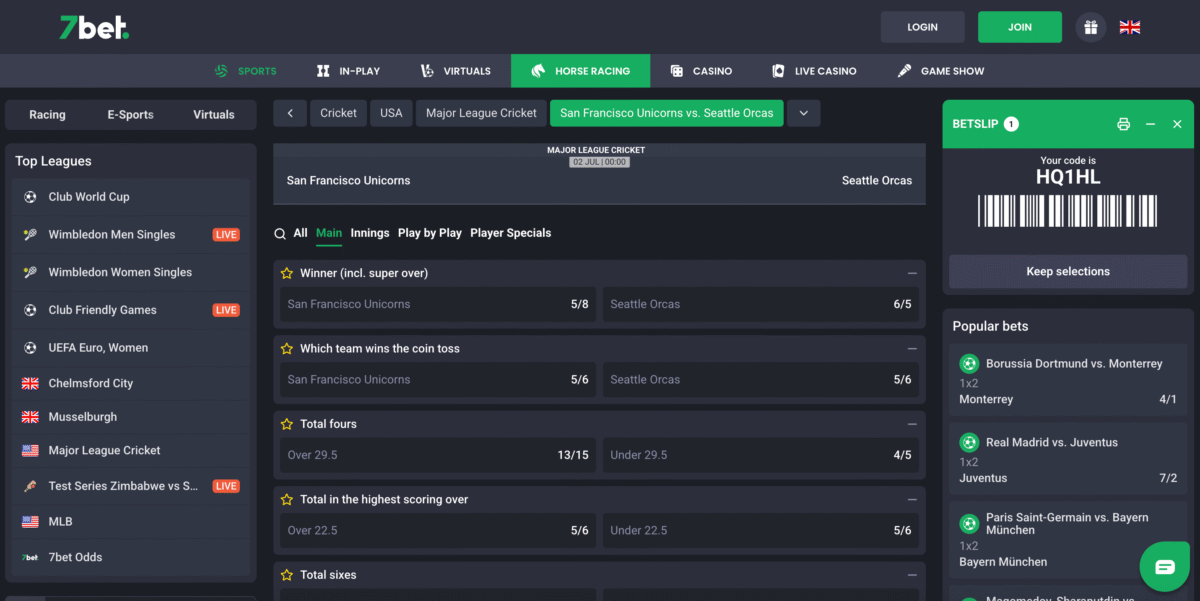Open Wimbledon Women Singles league
Screen dimensions: 1200x601
(x=131, y=272)
